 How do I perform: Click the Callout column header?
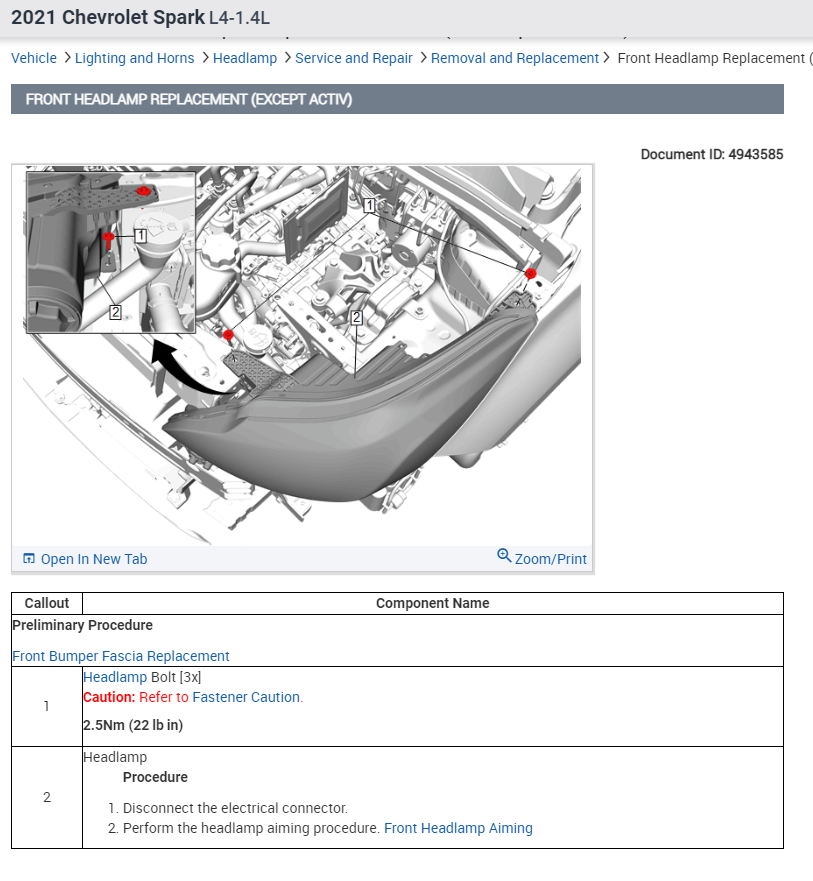47,603
